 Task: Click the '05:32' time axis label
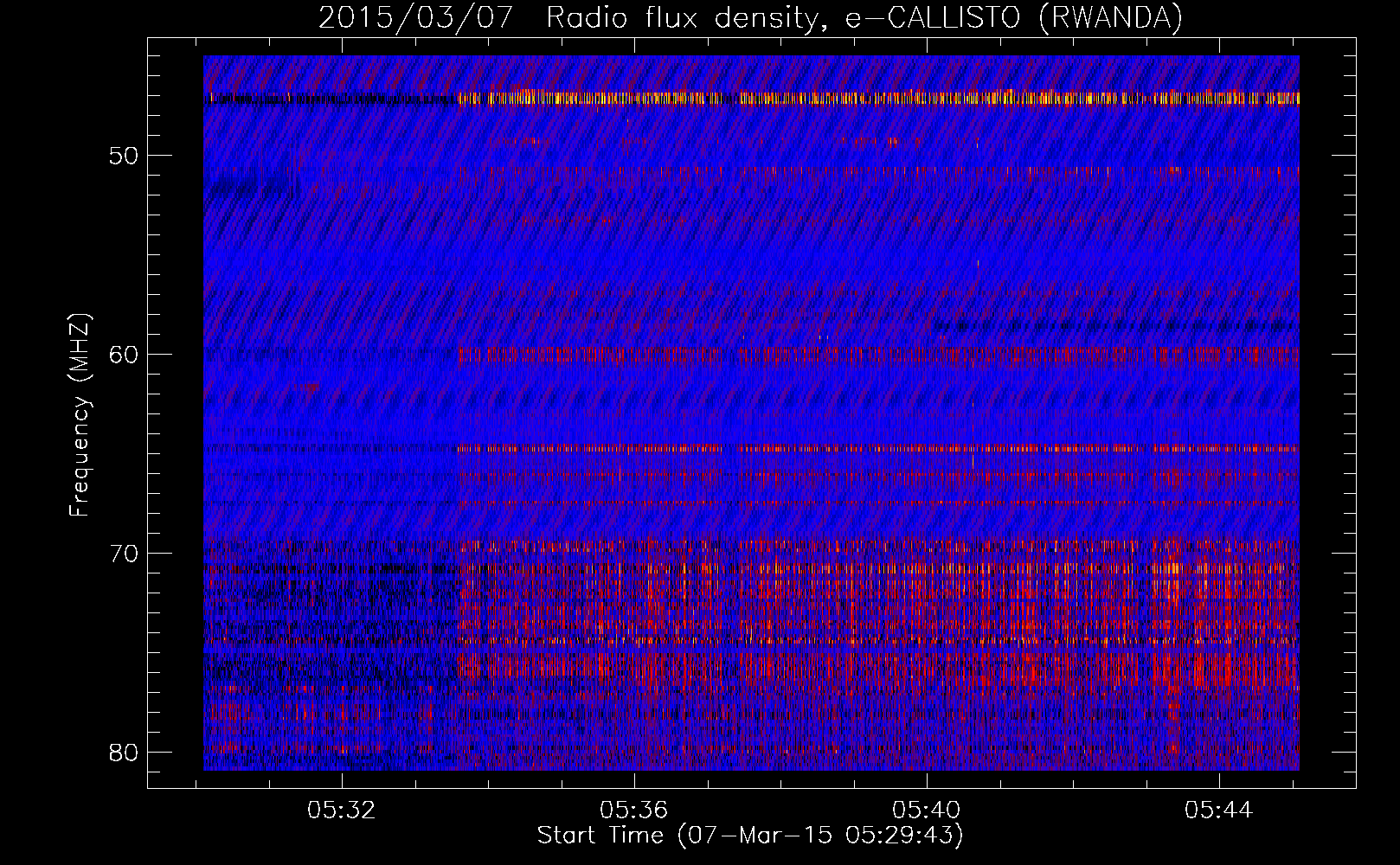[342, 811]
